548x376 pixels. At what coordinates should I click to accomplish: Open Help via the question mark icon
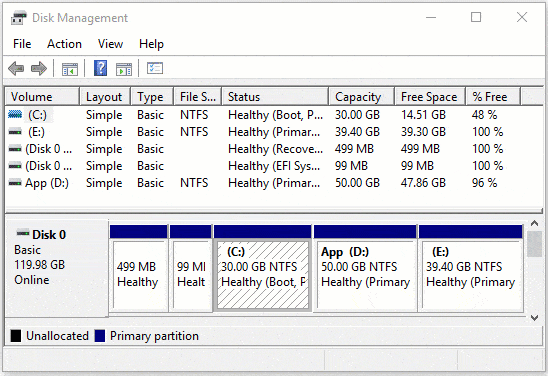point(100,68)
